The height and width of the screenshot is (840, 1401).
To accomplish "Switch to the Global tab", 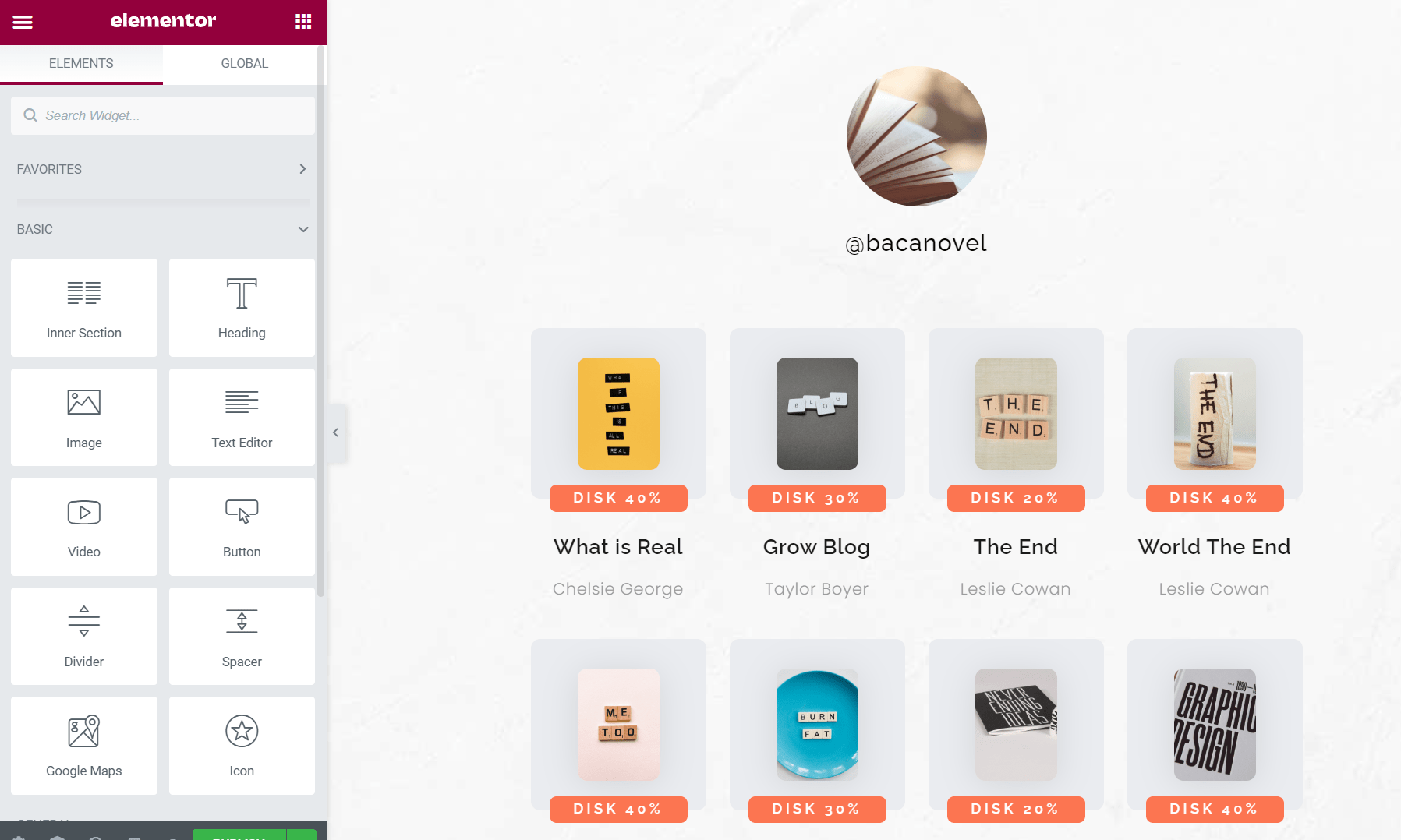I will pyautogui.click(x=245, y=64).
